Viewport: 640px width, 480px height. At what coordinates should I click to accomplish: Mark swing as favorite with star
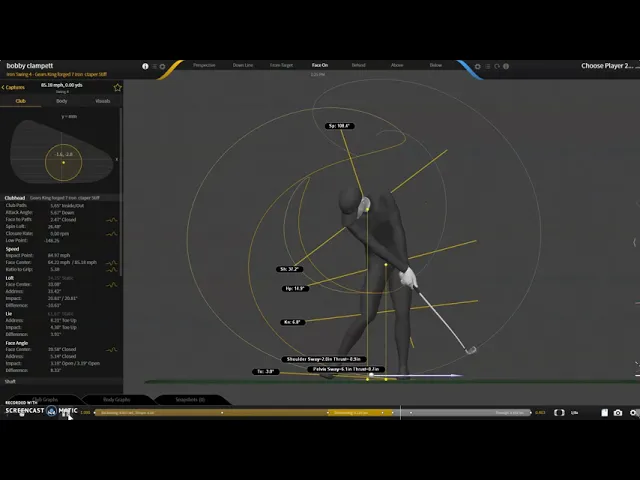[118, 87]
